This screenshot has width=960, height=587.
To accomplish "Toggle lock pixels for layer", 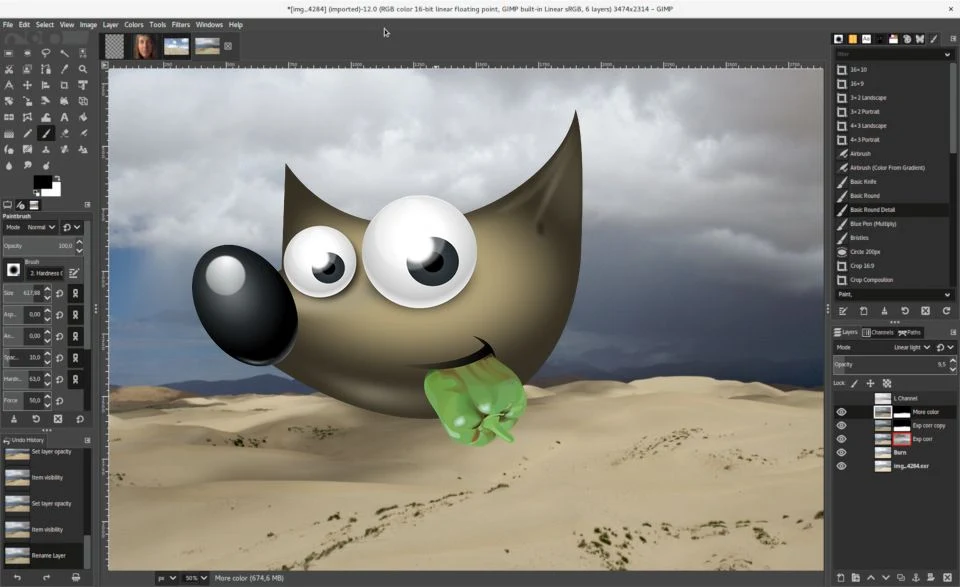I will (x=855, y=383).
